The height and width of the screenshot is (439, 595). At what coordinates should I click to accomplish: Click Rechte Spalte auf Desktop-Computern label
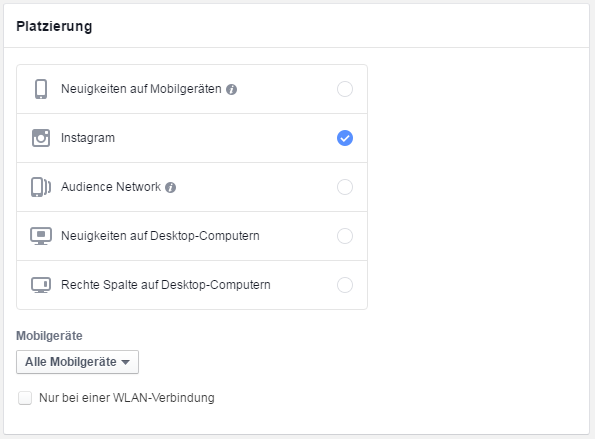click(166, 285)
